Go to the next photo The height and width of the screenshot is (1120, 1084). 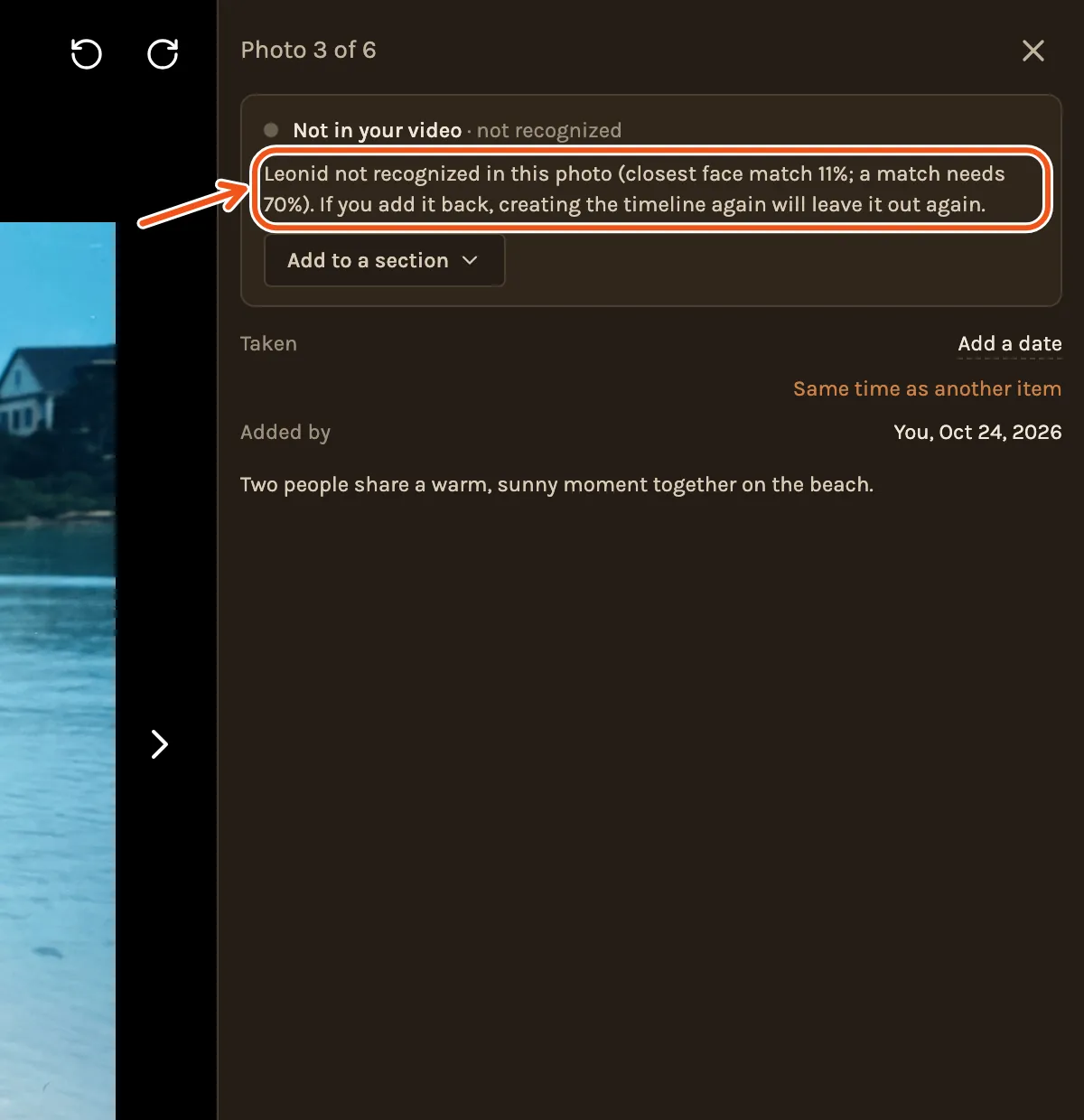(160, 744)
